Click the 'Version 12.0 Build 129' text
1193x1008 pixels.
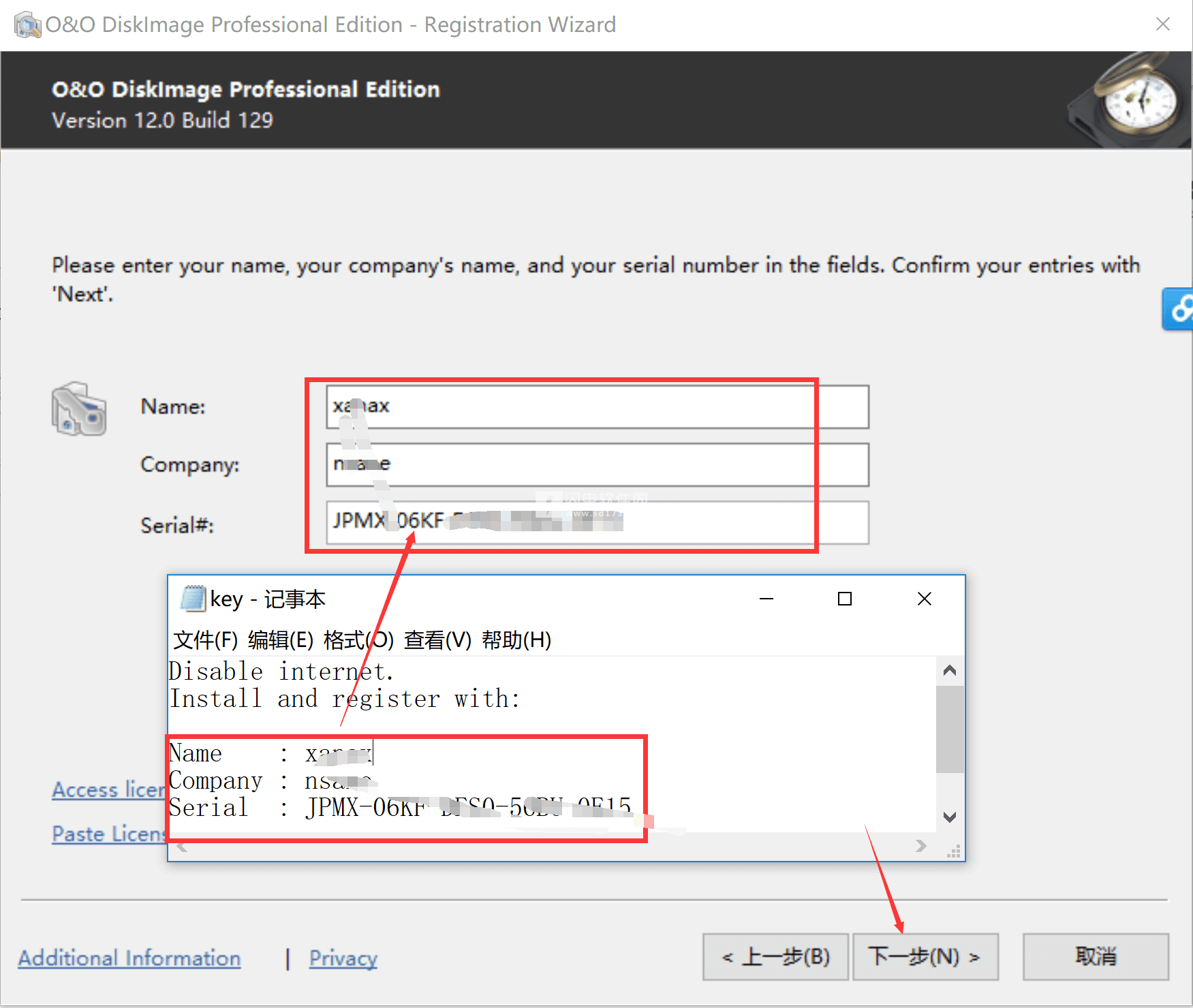tap(162, 121)
